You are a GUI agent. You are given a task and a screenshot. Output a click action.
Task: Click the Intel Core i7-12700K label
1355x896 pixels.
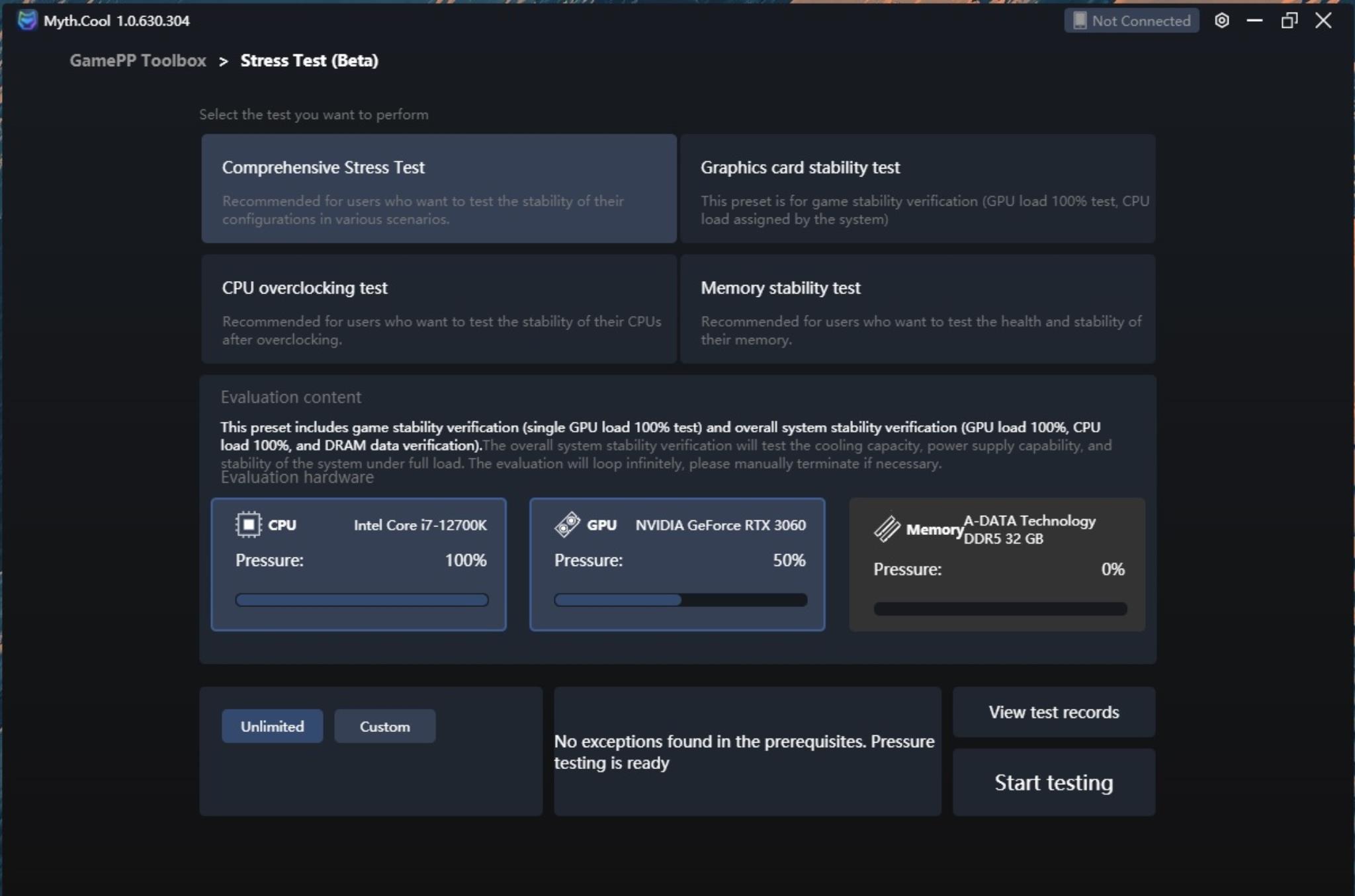(x=420, y=525)
